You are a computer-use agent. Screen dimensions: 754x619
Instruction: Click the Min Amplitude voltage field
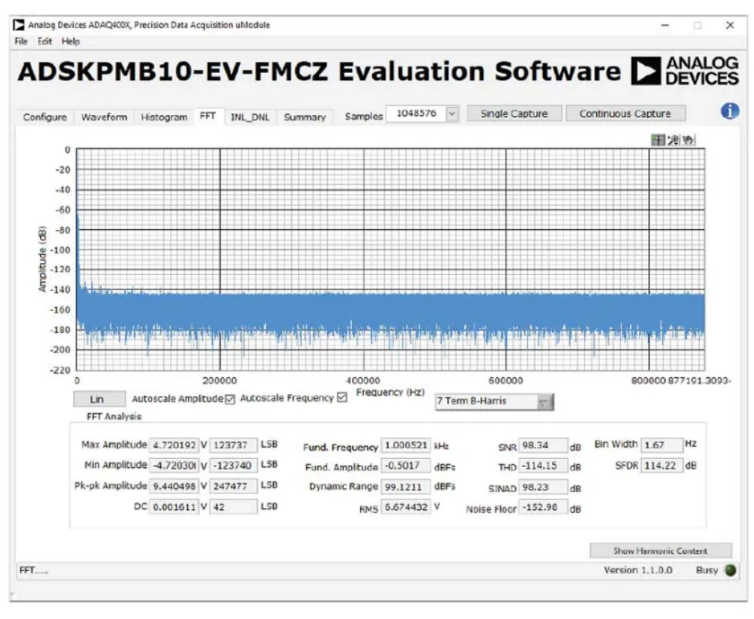pos(174,466)
